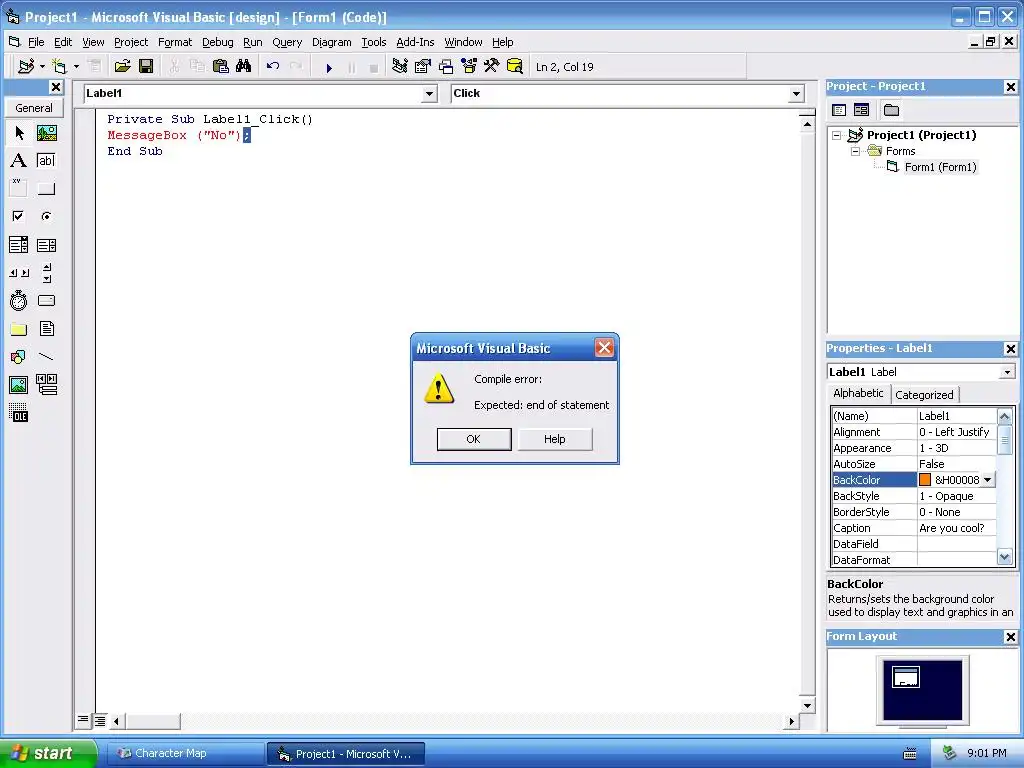Viewport: 1024px width, 768px height.
Task: Select the PictureBox control tool
Action: (x=46, y=133)
